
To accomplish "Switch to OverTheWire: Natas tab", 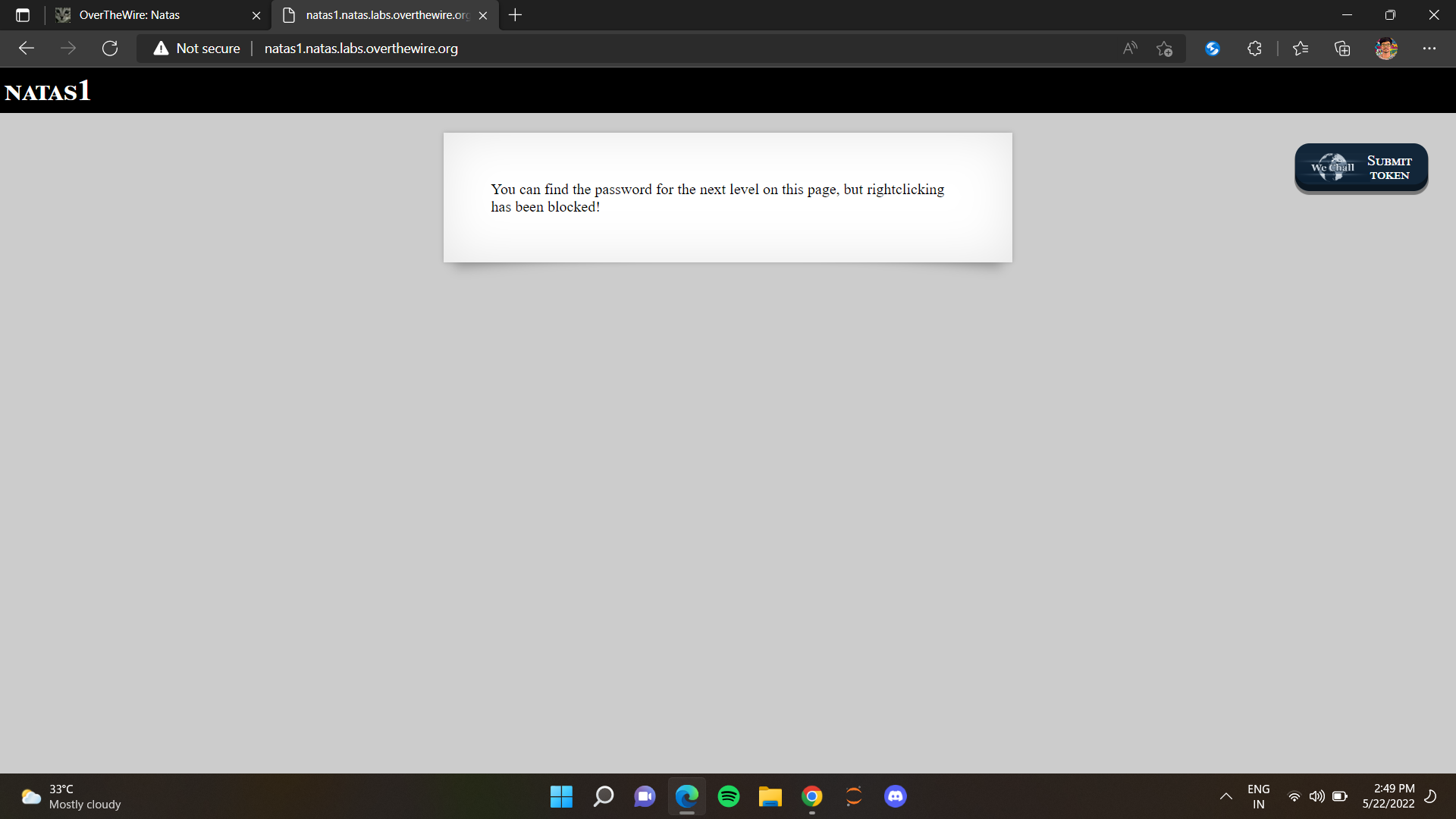I will tap(152, 15).
